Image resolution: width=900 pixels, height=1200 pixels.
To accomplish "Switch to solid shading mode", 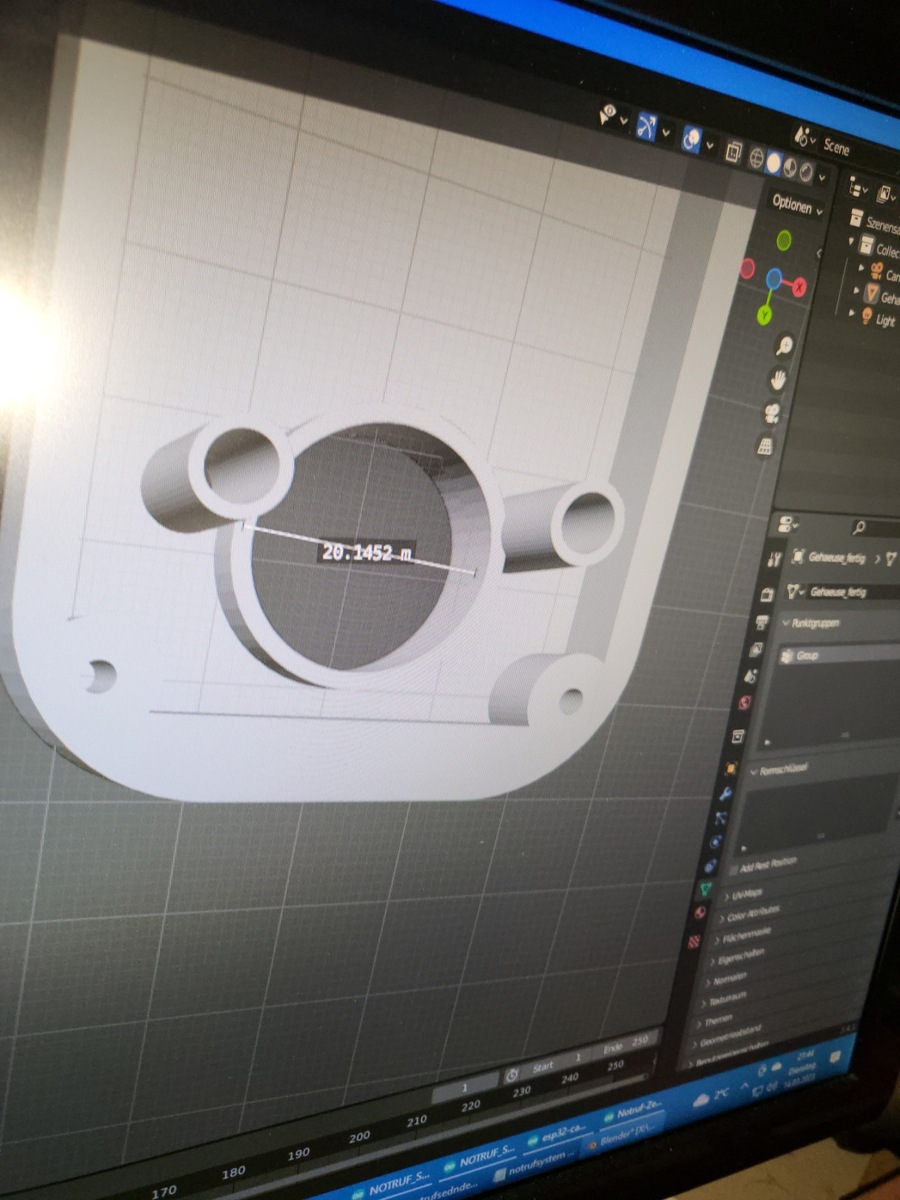I will coord(774,161).
